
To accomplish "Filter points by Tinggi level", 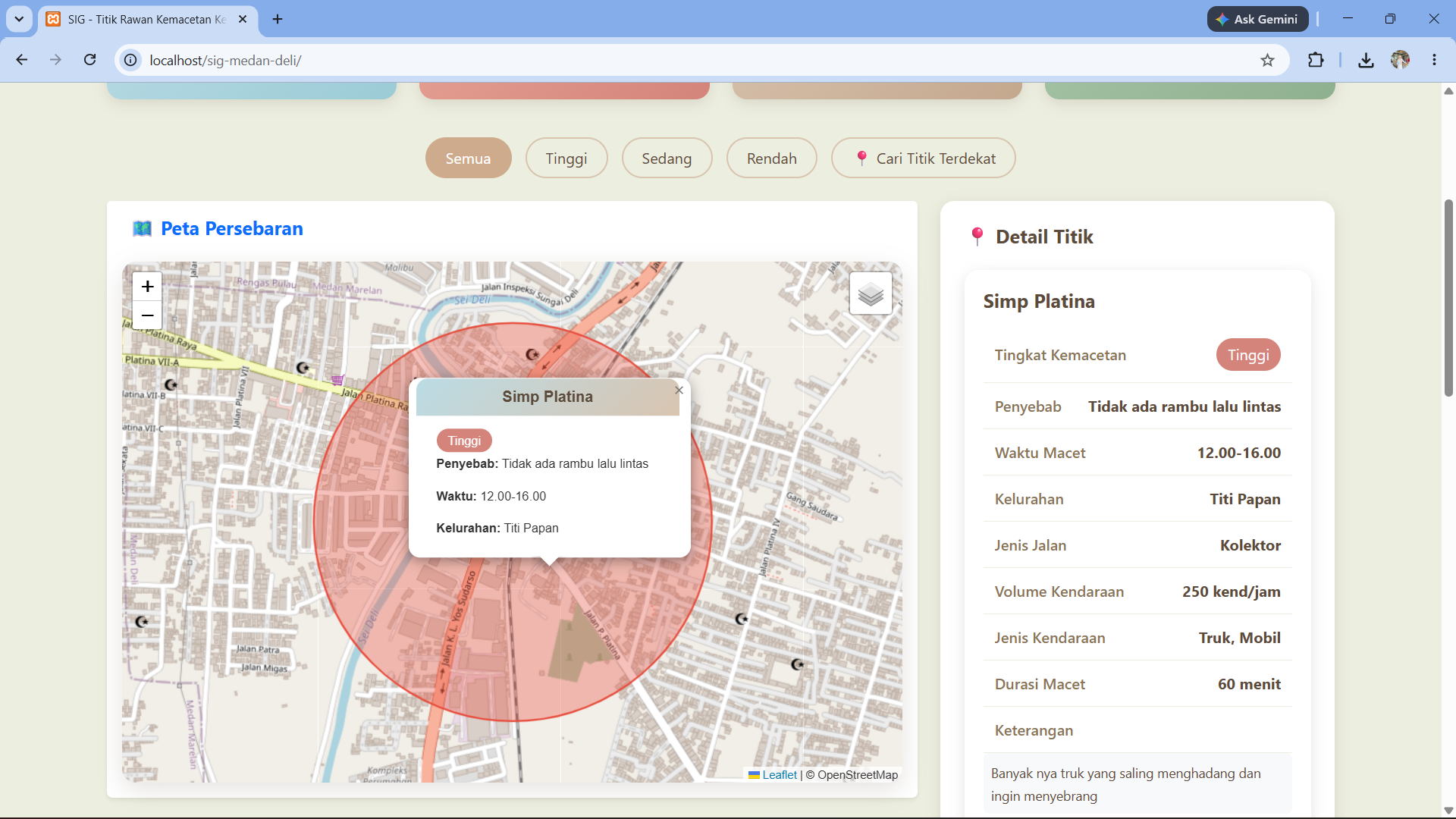I will click(566, 158).
